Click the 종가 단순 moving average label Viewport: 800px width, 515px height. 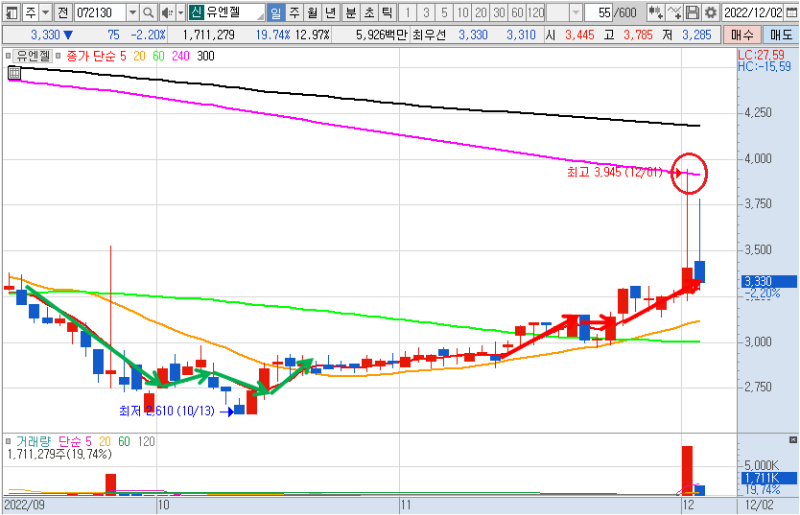pyautogui.click(x=91, y=56)
